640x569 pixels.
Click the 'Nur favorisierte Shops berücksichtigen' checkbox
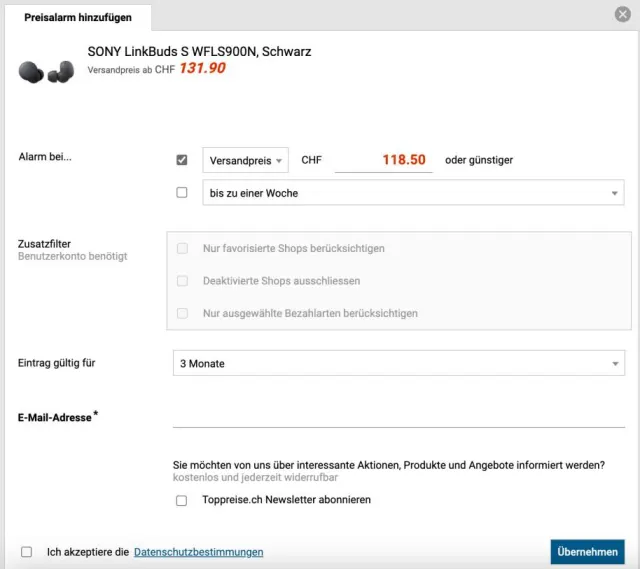click(182, 248)
